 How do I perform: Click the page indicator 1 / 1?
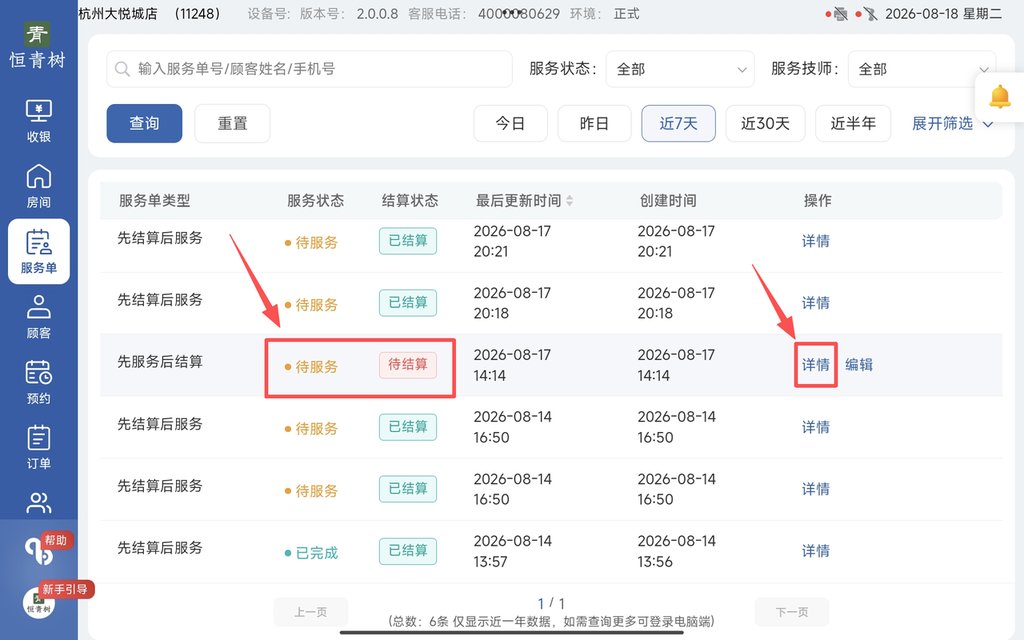point(551,603)
